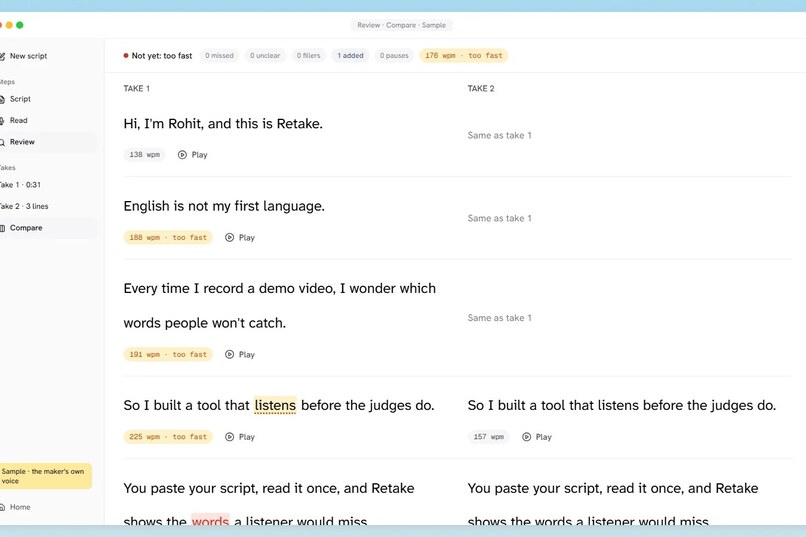Viewport: 806px width, 537px height.
Task: Play Take 2 'So I built a tool' line
Action: 537,437
